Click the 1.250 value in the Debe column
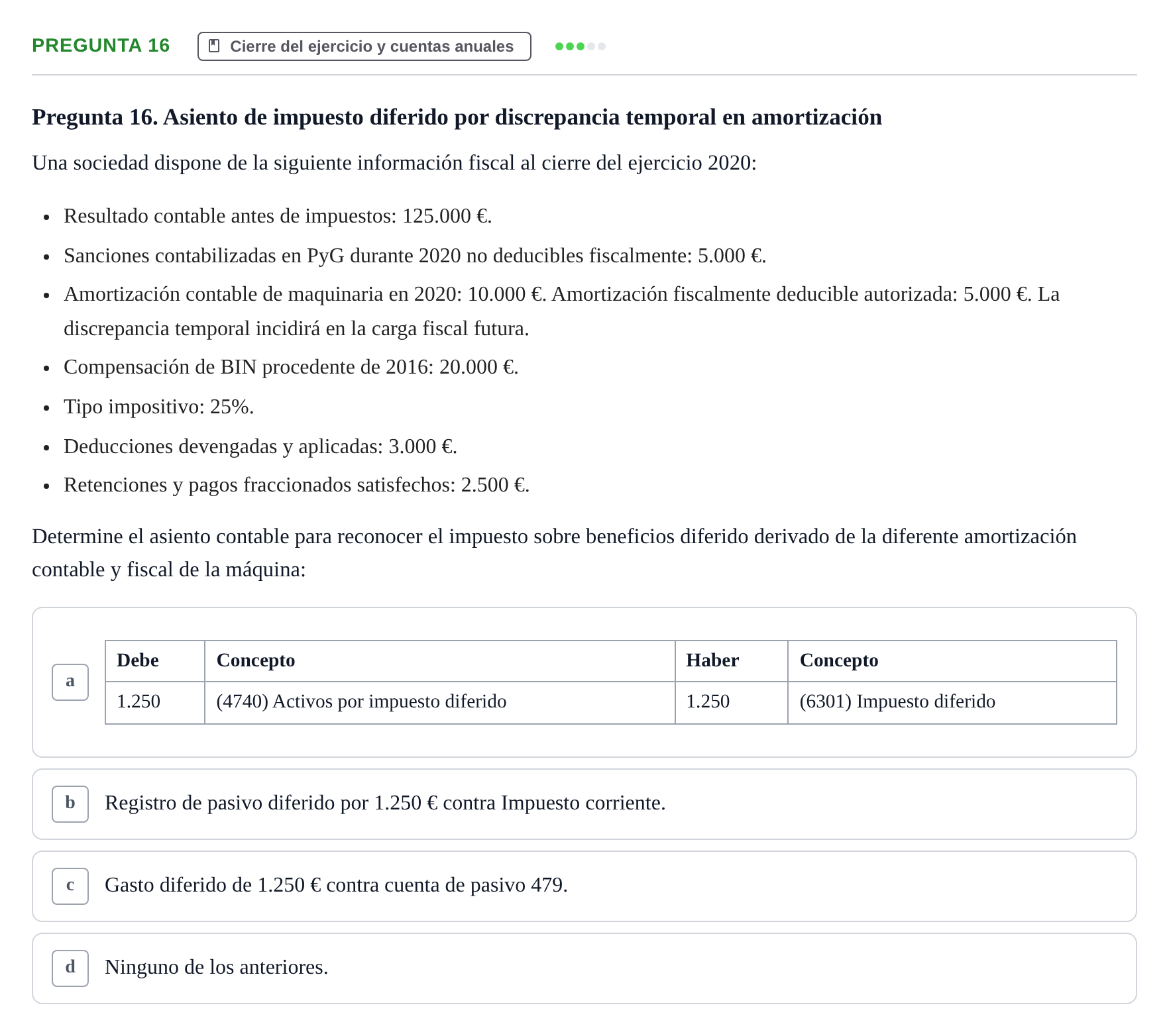 point(155,702)
